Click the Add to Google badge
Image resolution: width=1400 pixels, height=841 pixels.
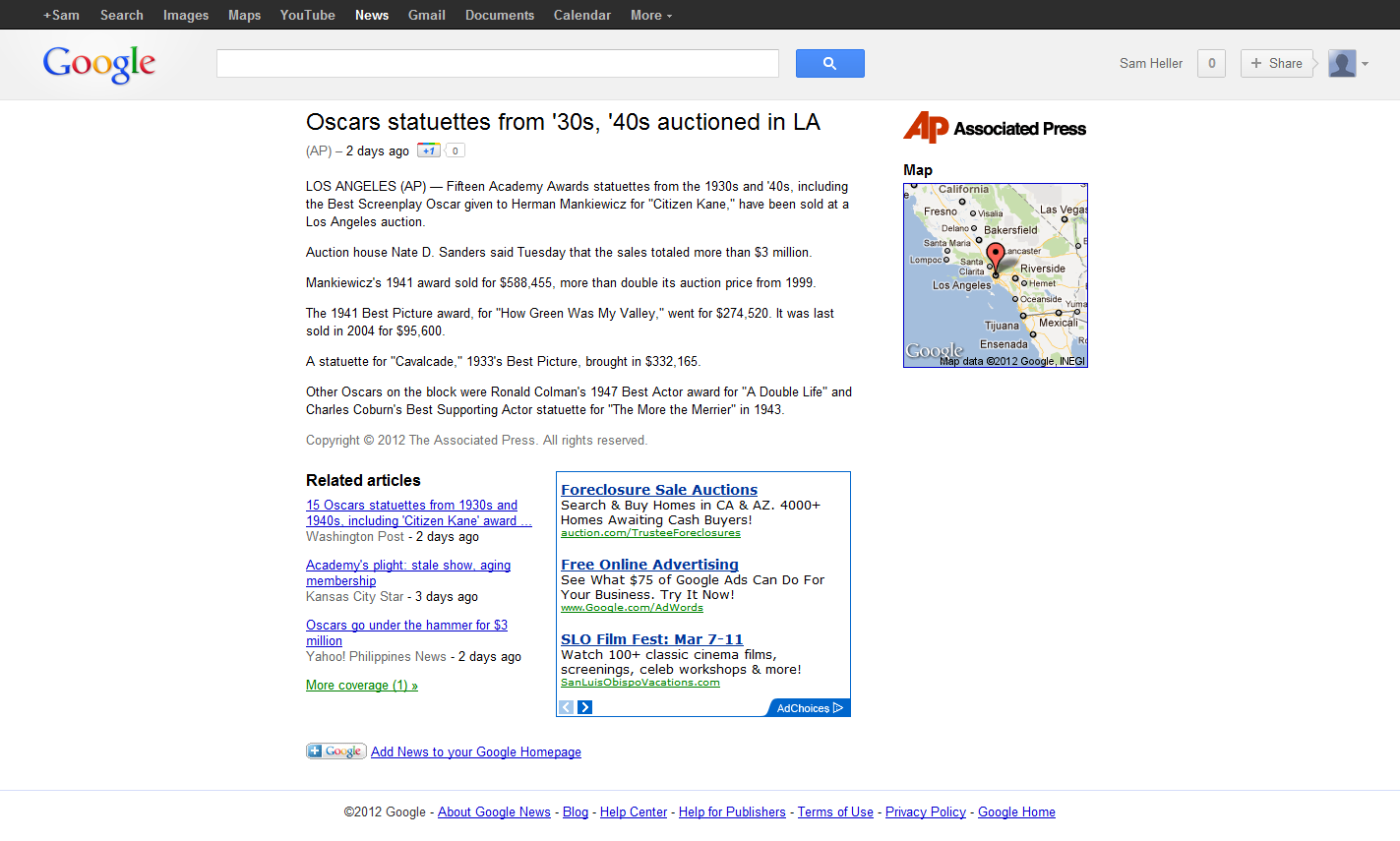click(336, 751)
